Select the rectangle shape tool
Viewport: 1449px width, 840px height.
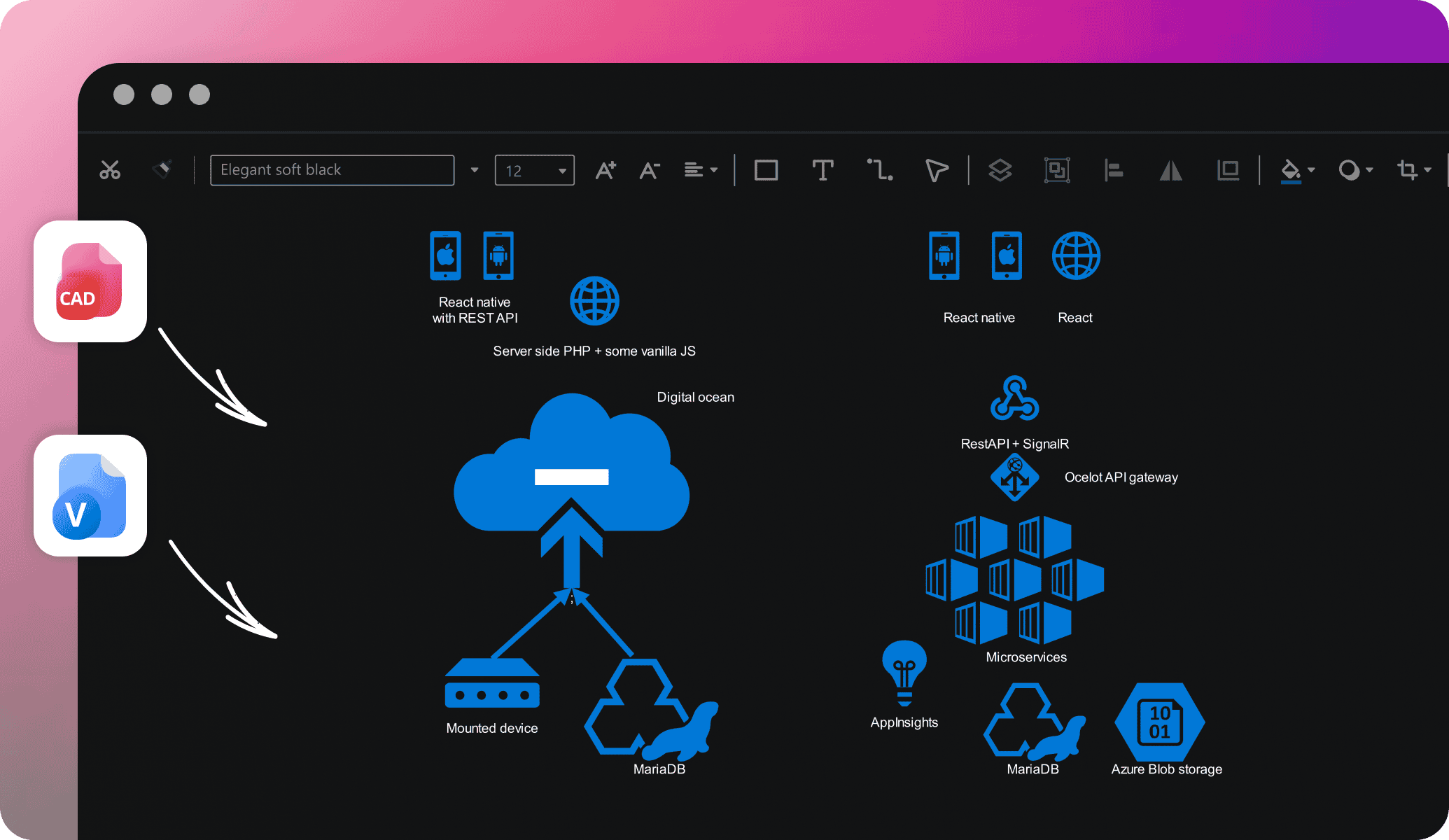(766, 169)
